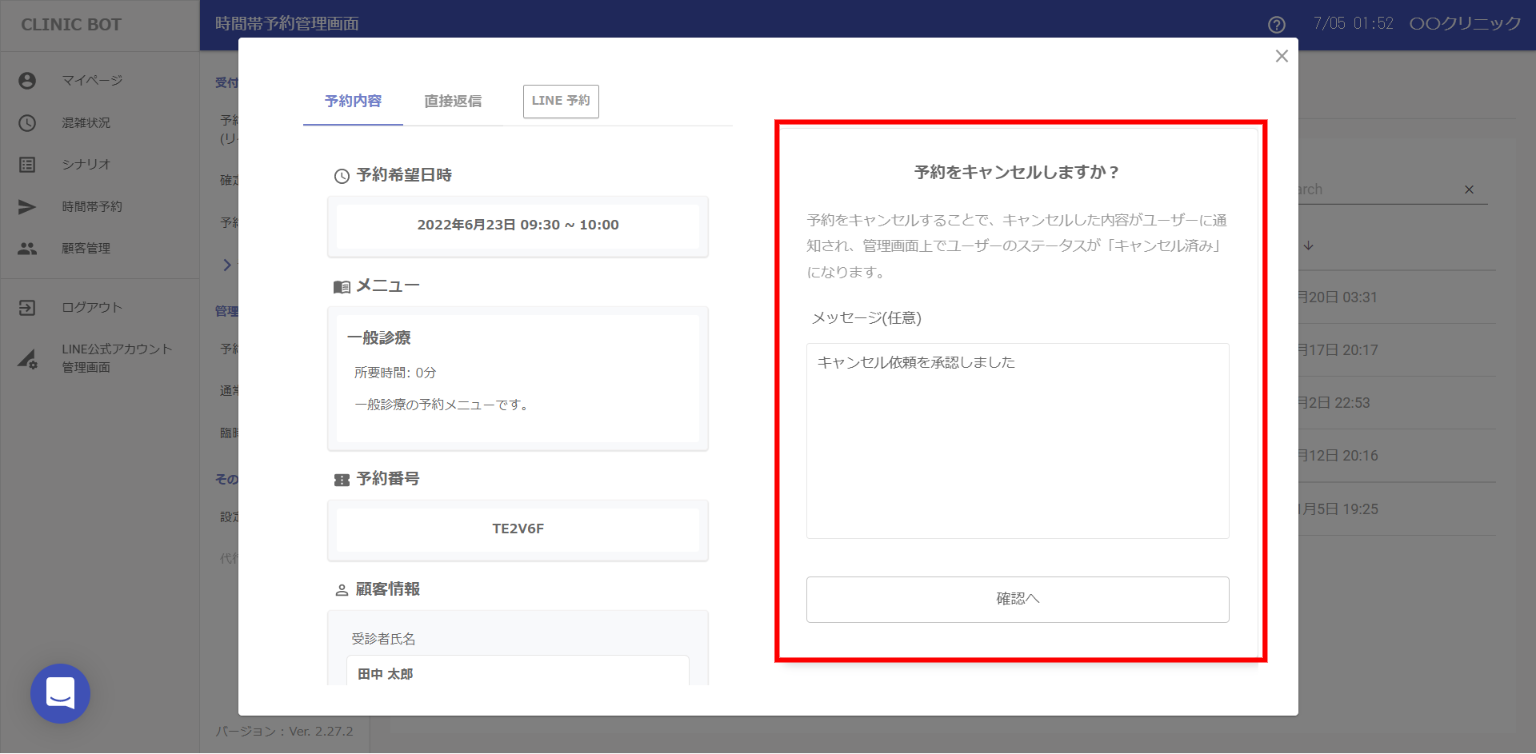
Task: Clear the search field with X icon
Action: point(1469,190)
